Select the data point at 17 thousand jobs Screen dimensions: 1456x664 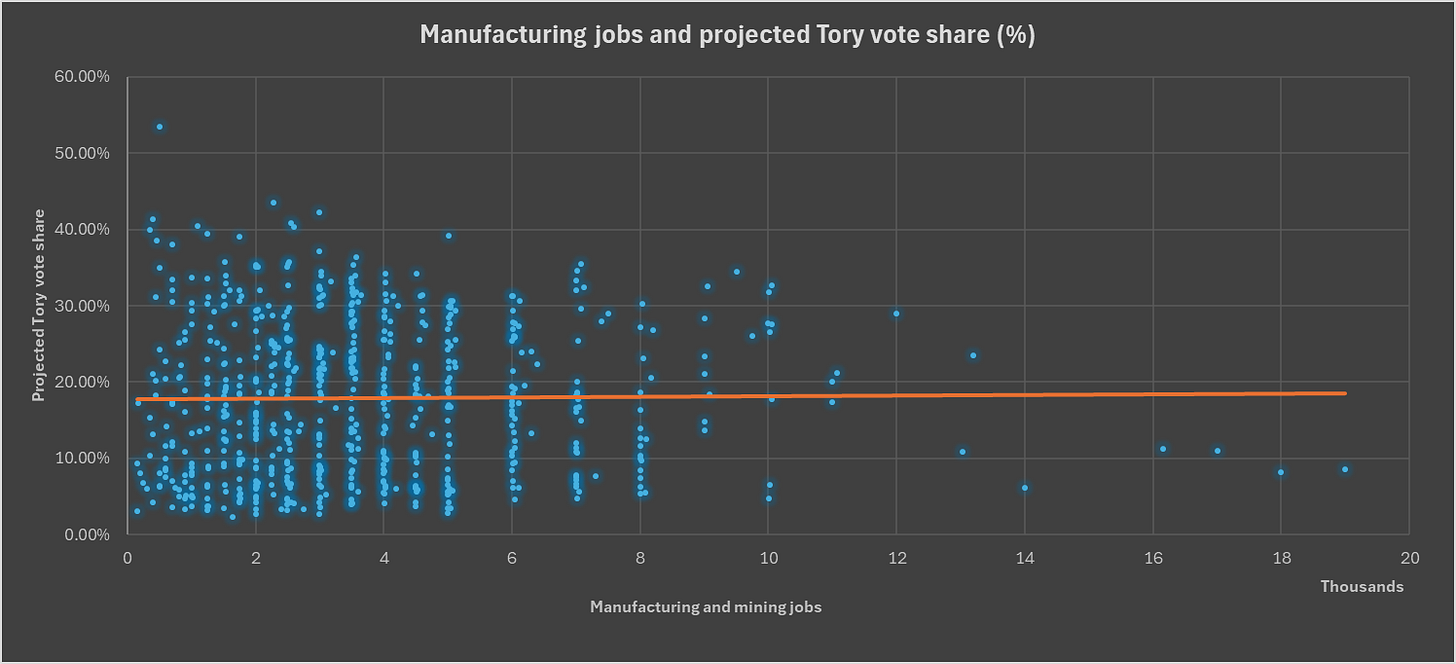coord(1217,451)
